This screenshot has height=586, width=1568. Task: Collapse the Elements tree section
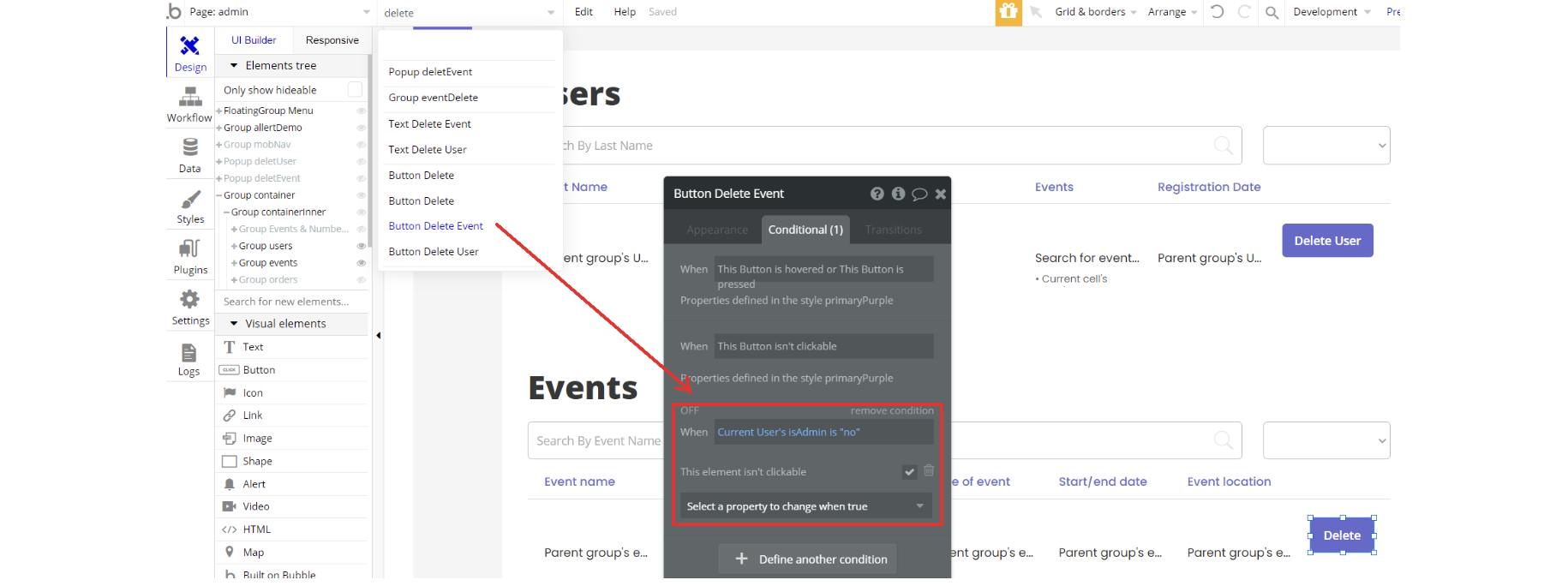tap(234, 66)
